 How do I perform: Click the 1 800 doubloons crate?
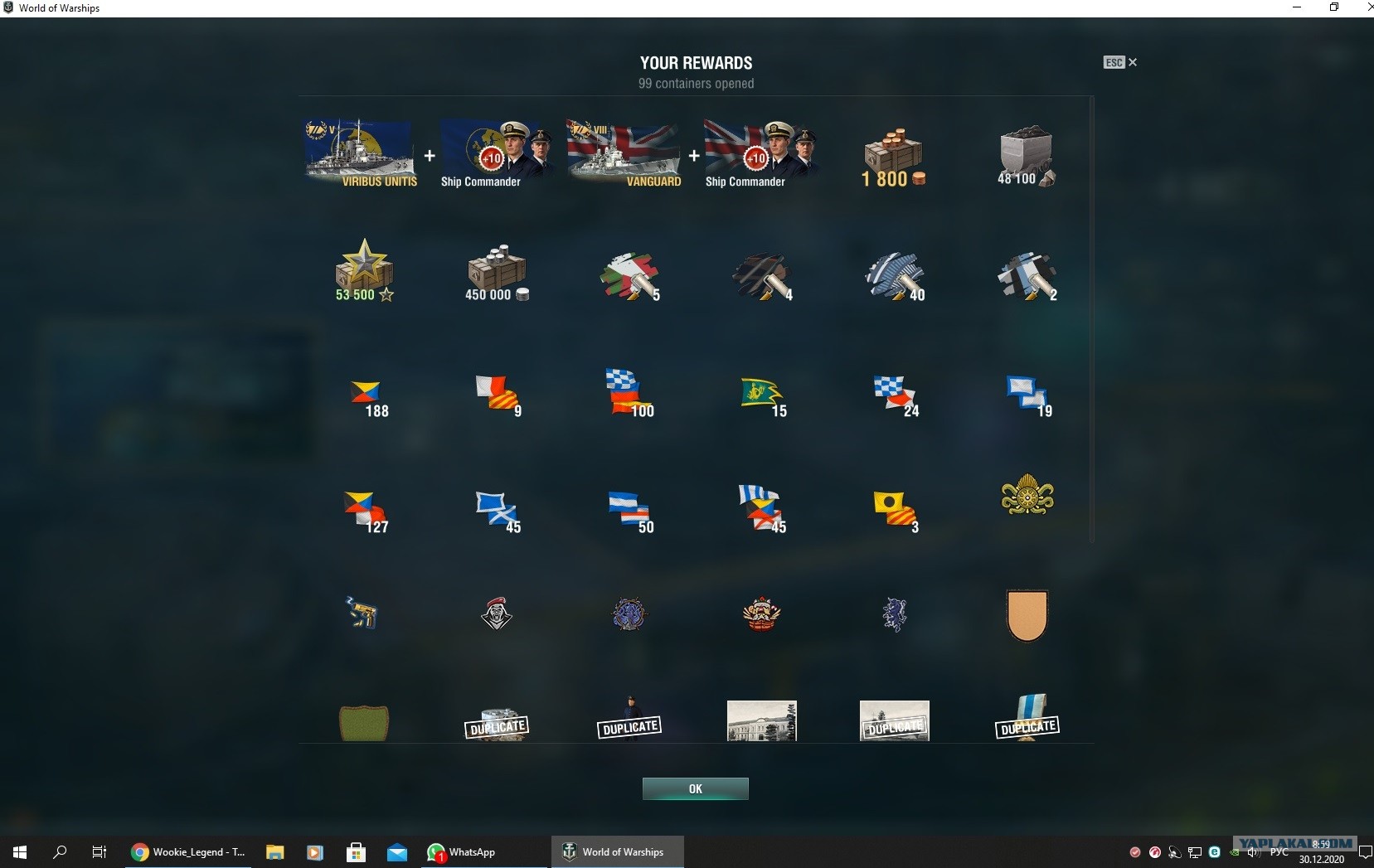[x=894, y=158]
